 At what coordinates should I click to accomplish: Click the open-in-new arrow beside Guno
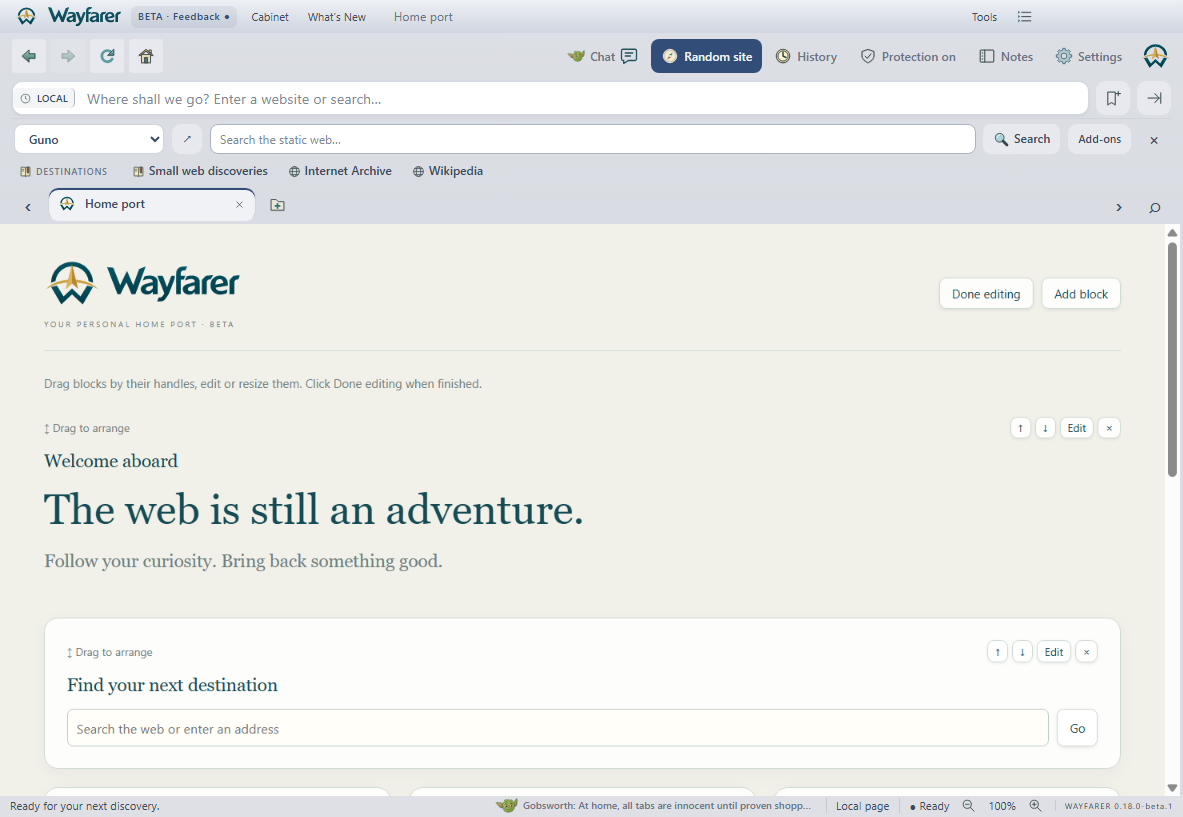pos(187,140)
